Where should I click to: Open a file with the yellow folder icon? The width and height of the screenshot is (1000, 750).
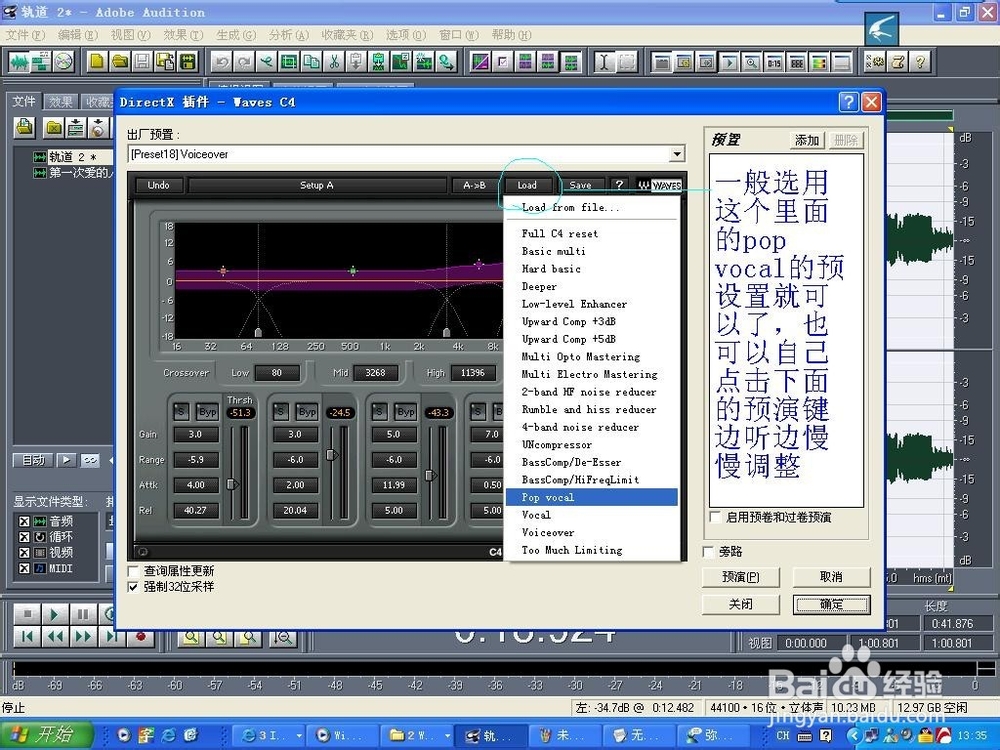coord(118,62)
